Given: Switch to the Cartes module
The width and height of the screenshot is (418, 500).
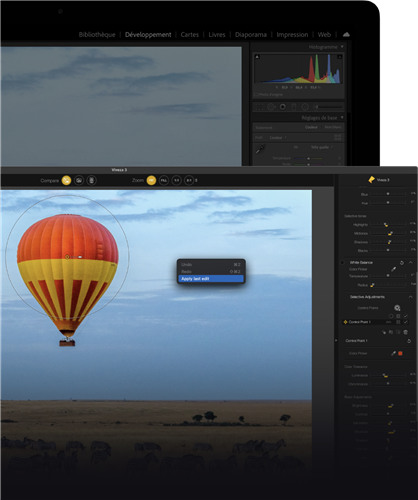Looking at the screenshot, I should point(190,35).
